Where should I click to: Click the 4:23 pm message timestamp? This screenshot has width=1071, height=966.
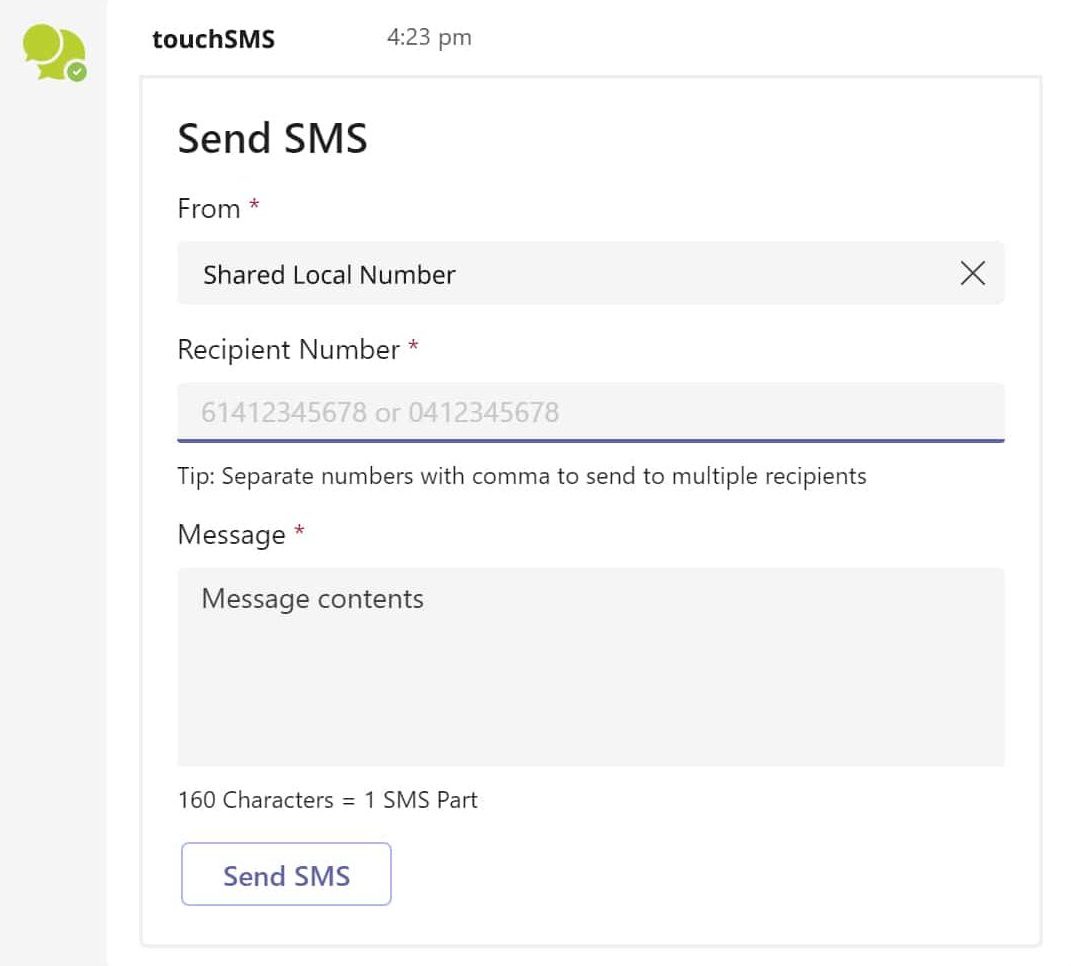[x=428, y=38]
